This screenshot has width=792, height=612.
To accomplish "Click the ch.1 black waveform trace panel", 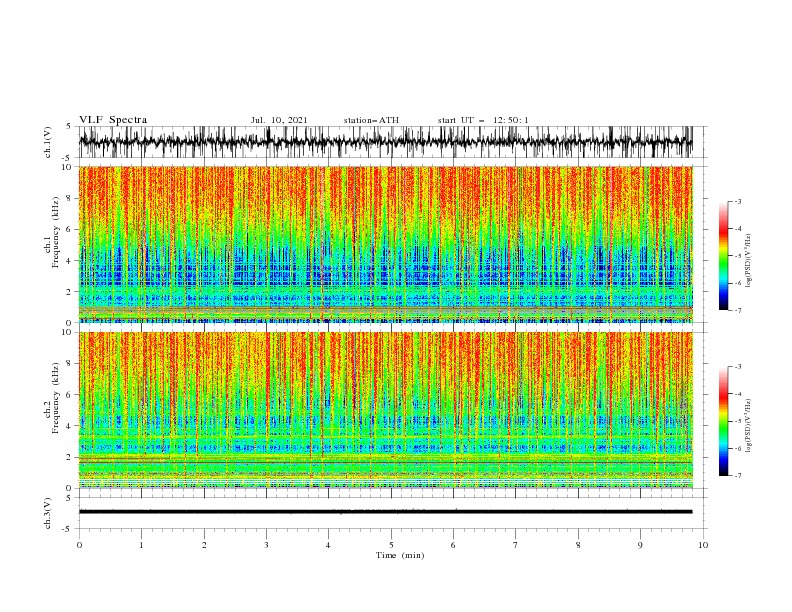I will [392, 142].
